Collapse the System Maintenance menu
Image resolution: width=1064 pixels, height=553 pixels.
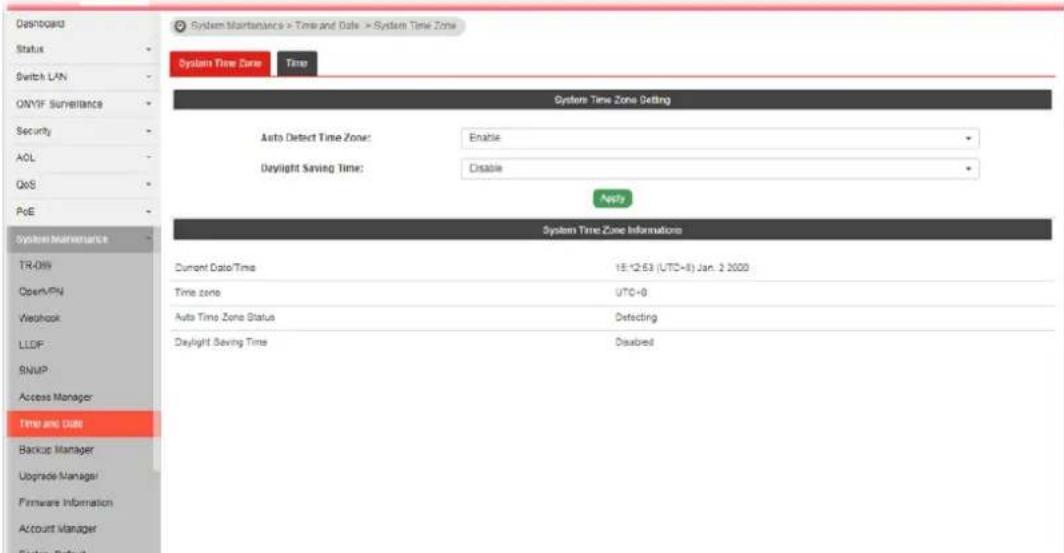(x=81, y=239)
